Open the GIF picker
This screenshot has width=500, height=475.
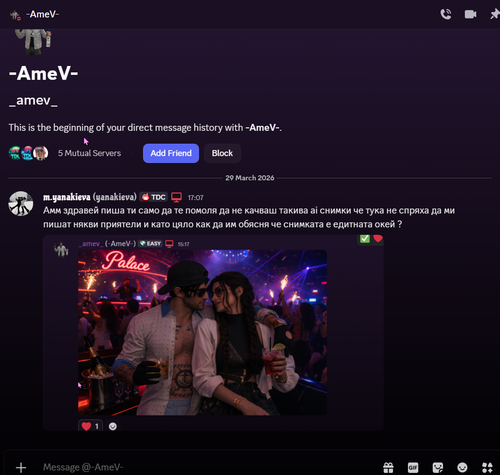click(413, 467)
